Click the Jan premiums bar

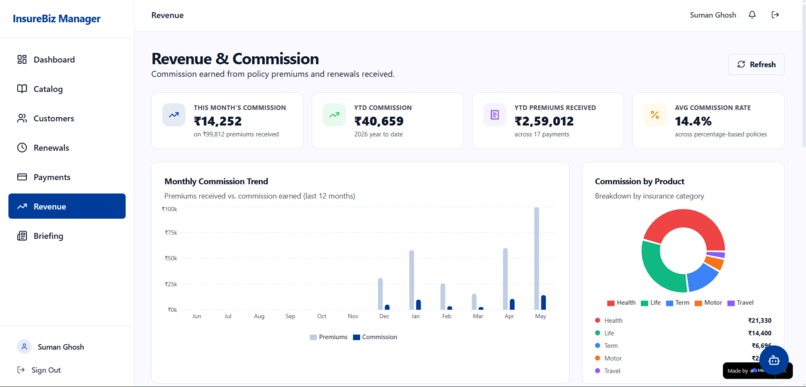(x=412, y=280)
